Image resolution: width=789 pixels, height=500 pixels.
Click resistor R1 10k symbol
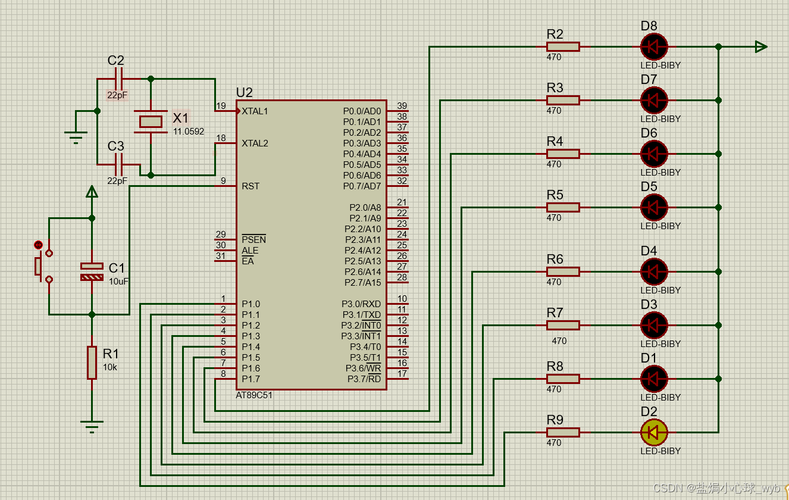click(x=92, y=362)
